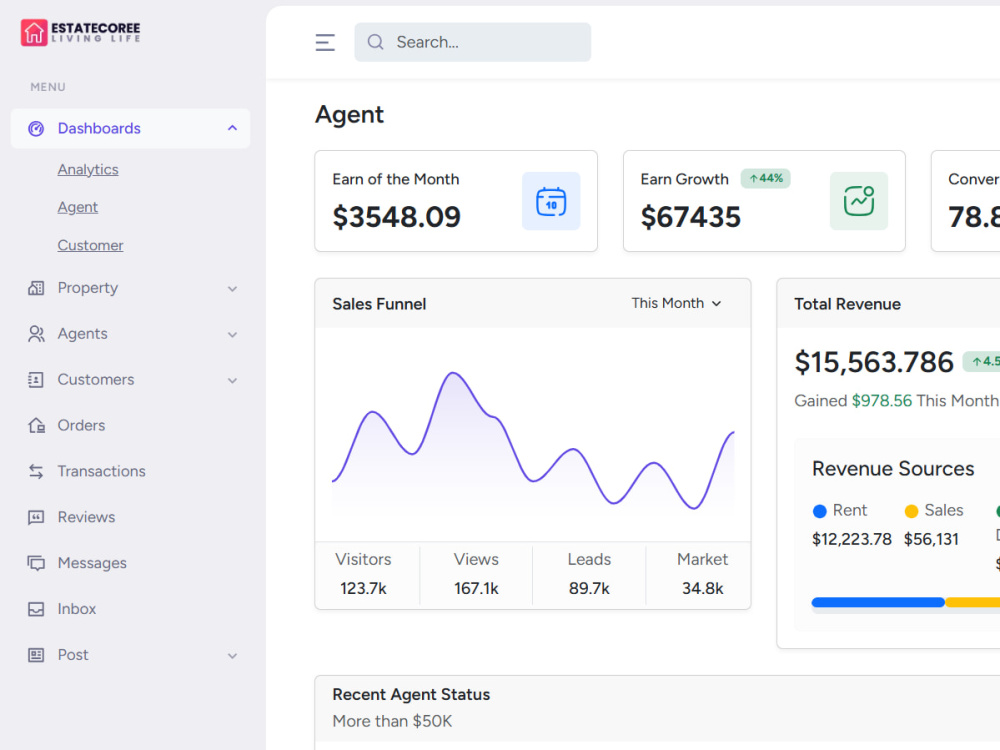
Task: Expand the Customers submenu chevron
Action: [x=233, y=381]
